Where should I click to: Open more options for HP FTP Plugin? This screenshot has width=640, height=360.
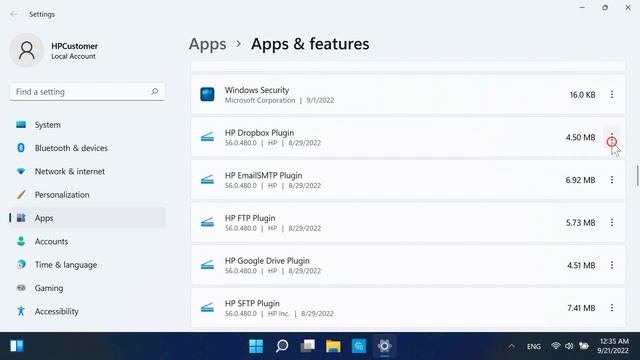pos(611,223)
